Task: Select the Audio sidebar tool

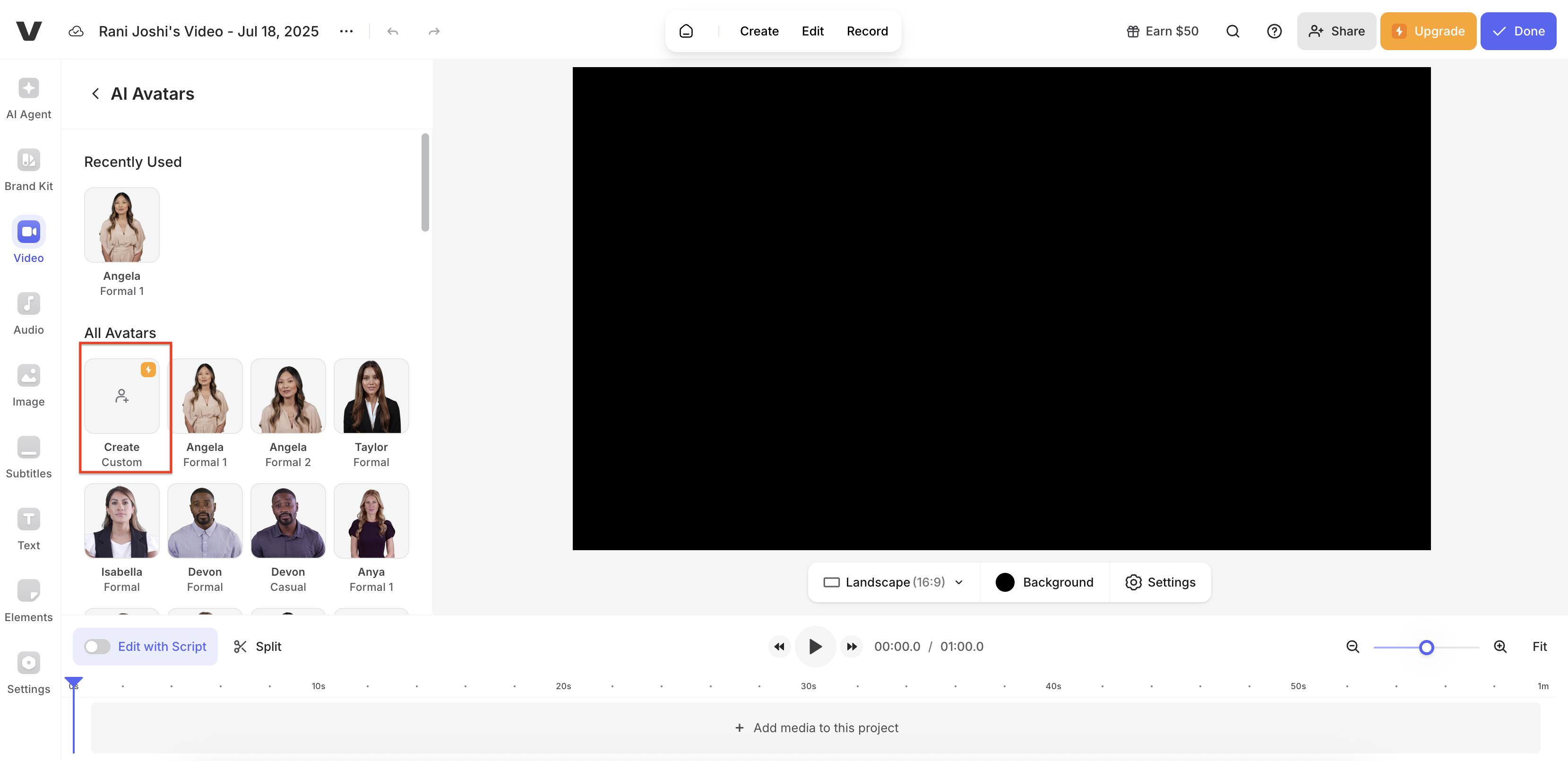Action: click(x=29, y=312)
